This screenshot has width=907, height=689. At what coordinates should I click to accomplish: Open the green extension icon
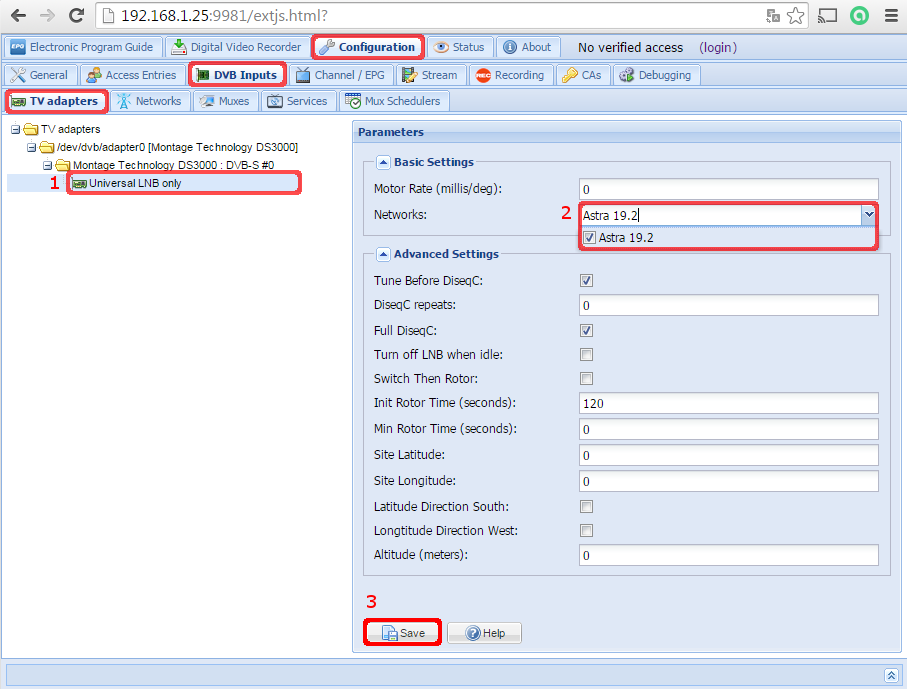click(x=860, y=16)
